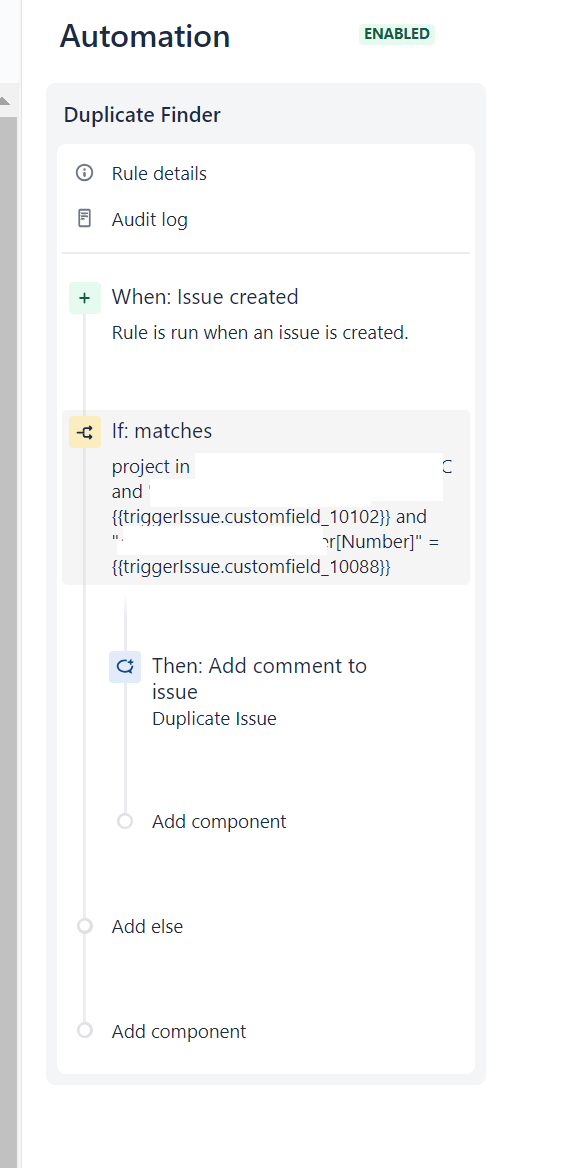
Task: Click Add else branch
Action: pos(147,927)
